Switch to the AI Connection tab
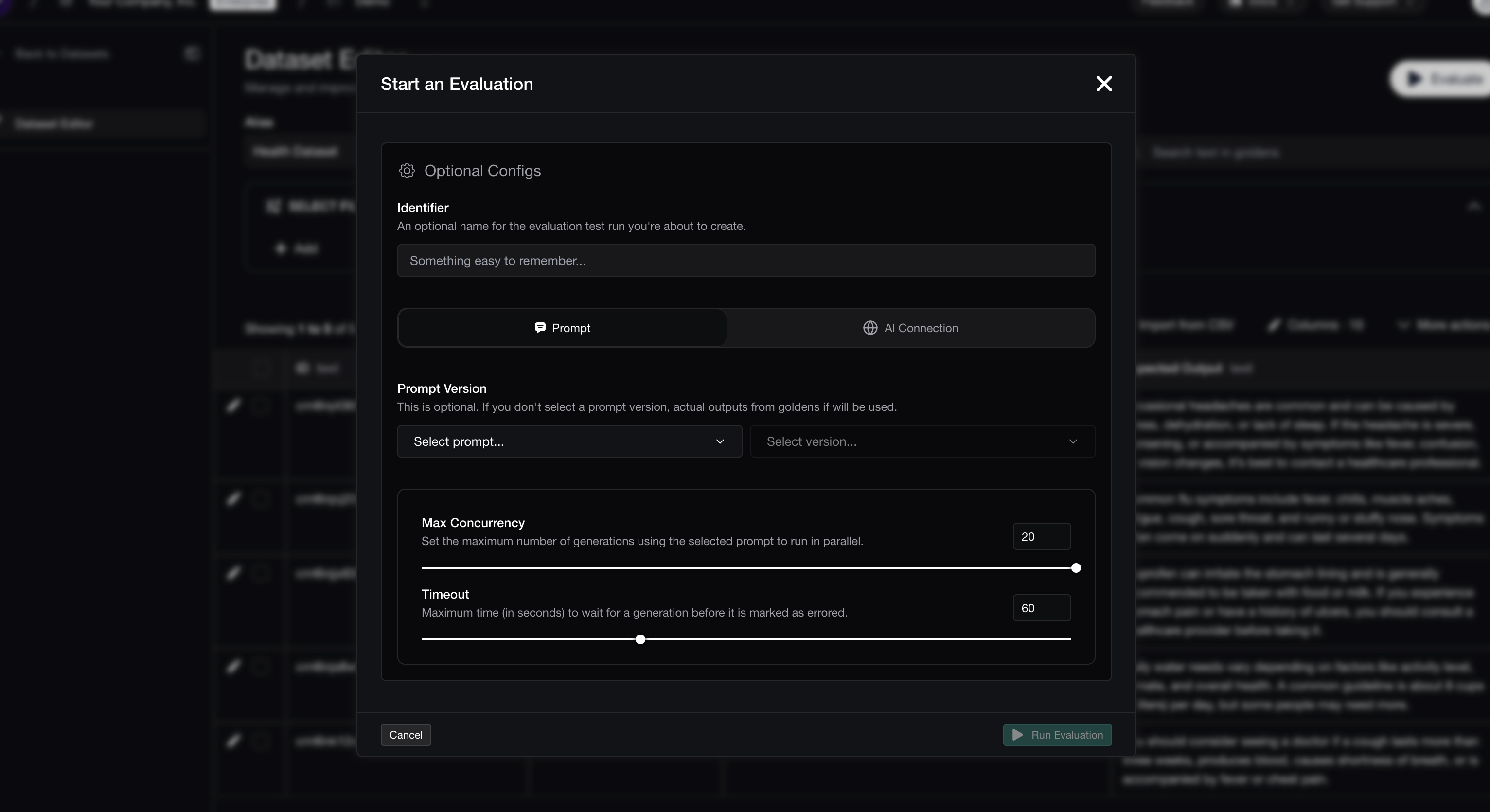 (x=910, y=328)
